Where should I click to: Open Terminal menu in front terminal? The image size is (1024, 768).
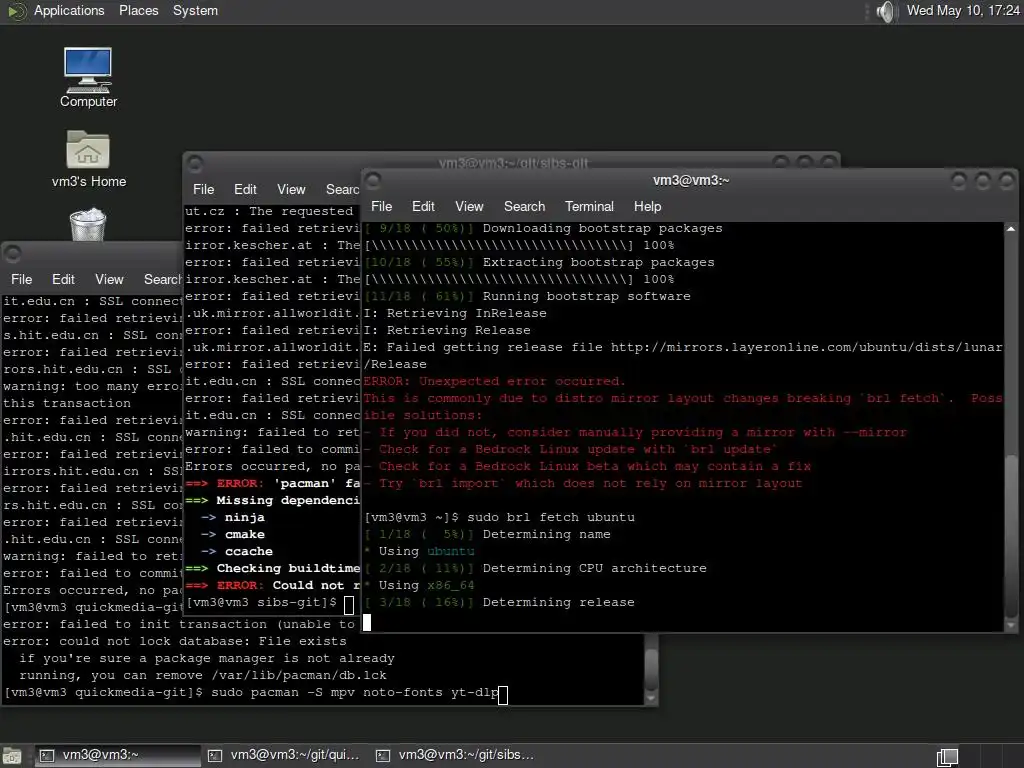tap(589, 206)
